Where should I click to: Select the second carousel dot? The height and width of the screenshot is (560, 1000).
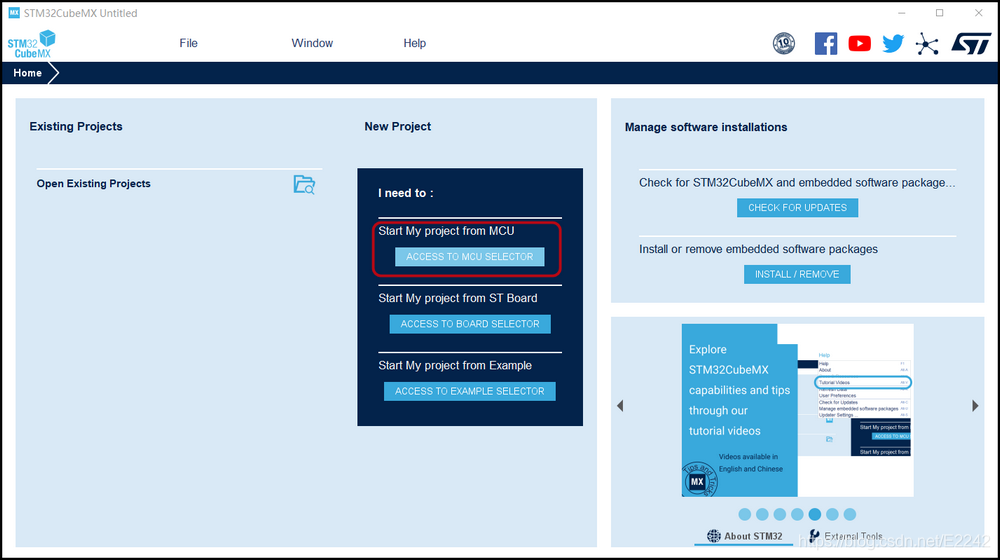(762, 514)
